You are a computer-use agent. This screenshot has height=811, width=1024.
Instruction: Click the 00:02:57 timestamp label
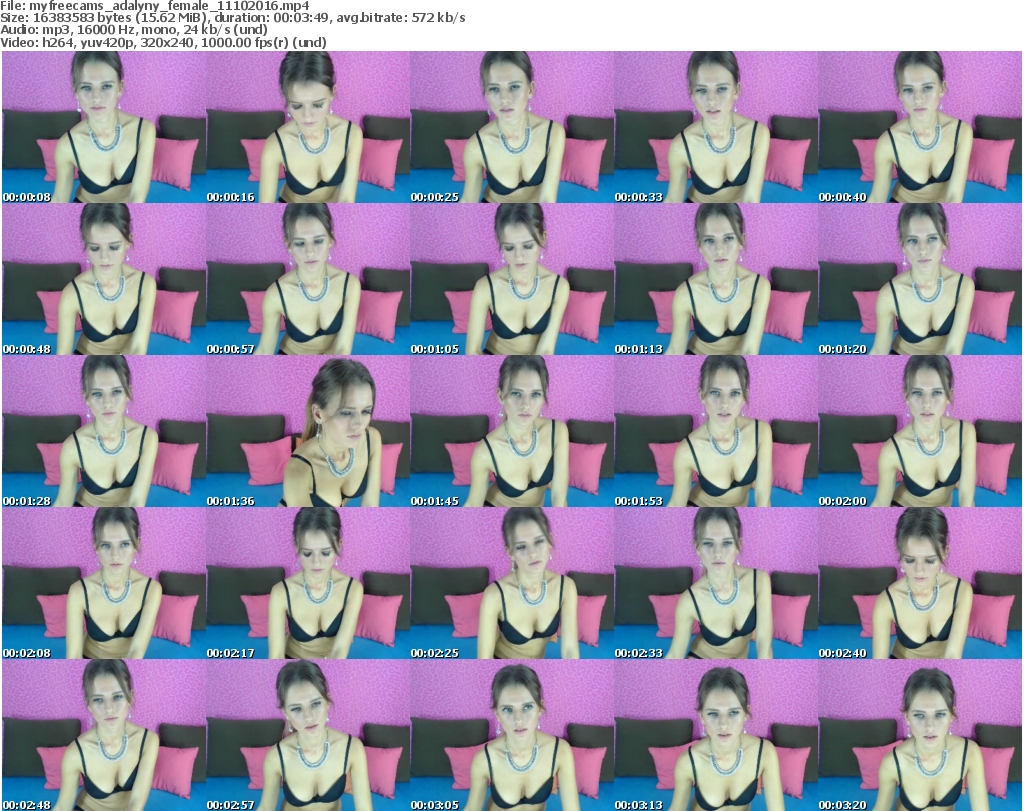click(x=231, y=804)
